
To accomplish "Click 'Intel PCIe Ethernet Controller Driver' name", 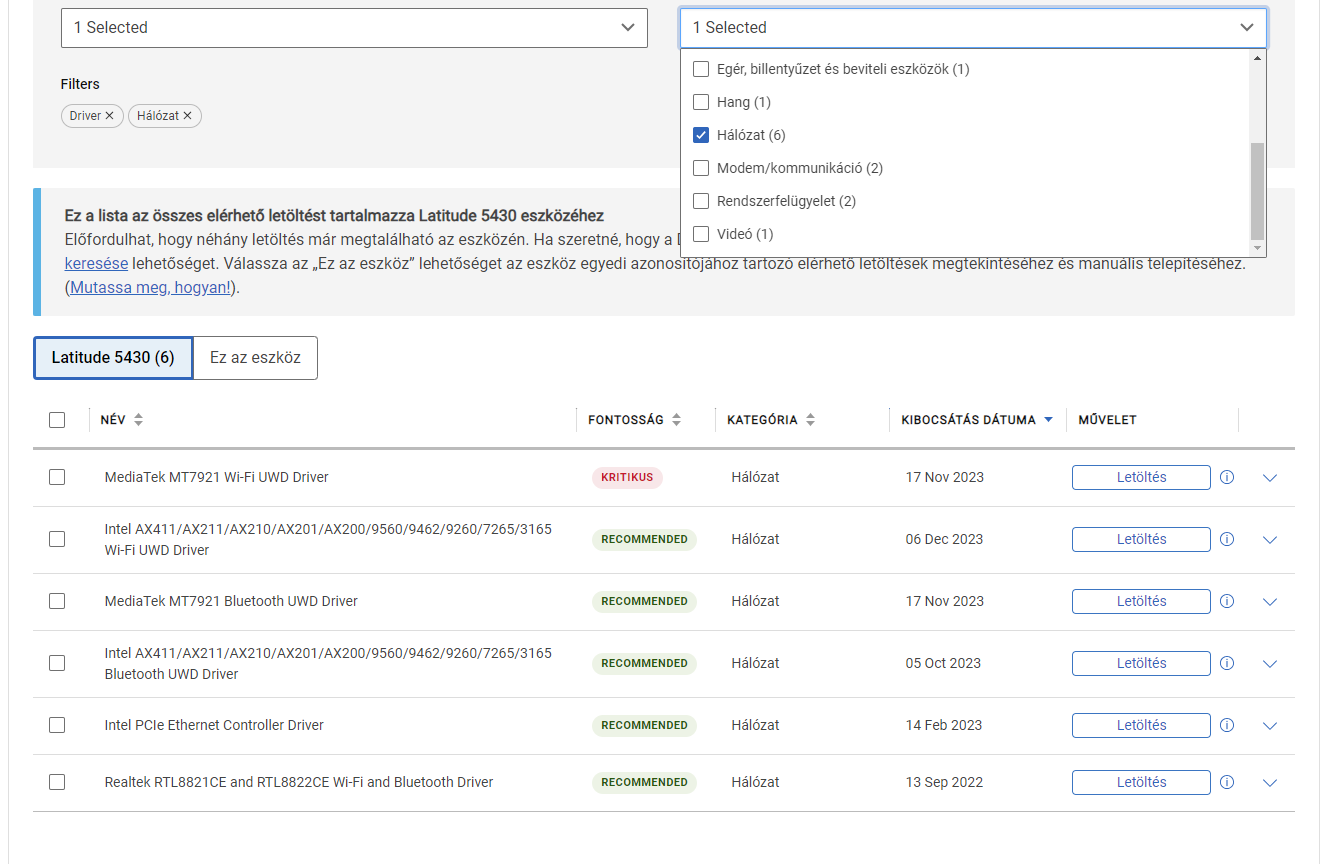I will 214,725.
